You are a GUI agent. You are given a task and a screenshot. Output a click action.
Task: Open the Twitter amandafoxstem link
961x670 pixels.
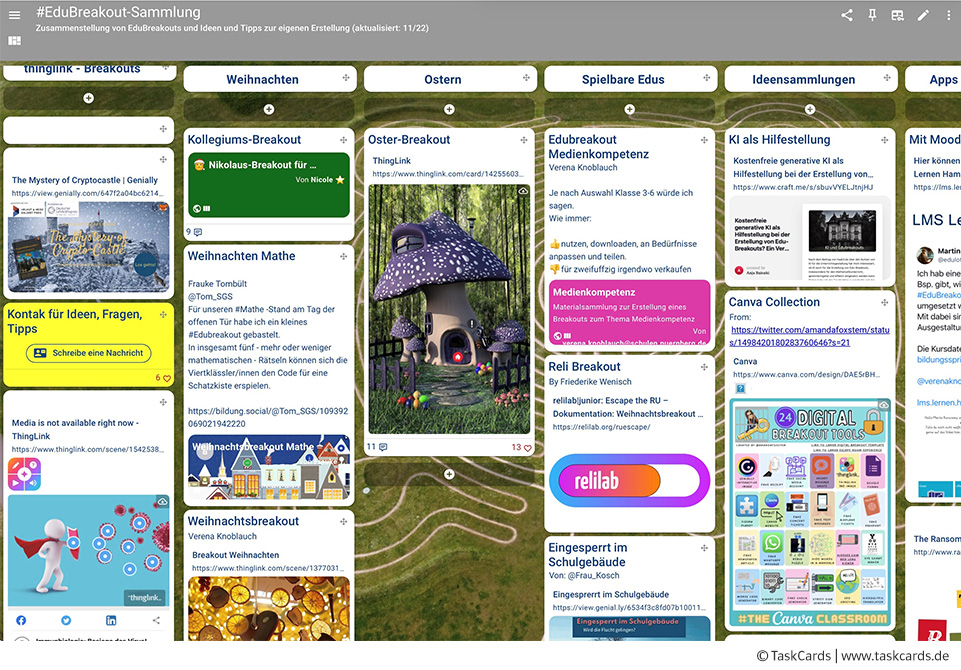810,336
